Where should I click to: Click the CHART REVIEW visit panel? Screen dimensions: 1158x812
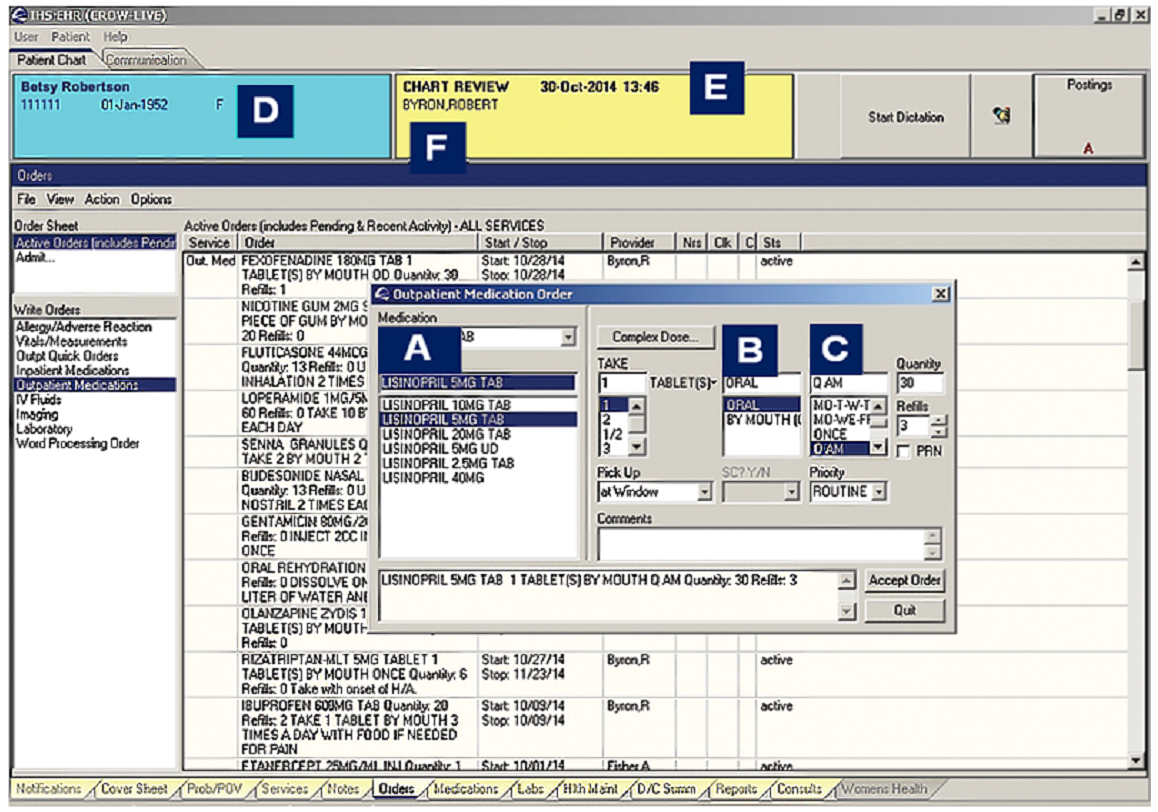[595, 116]
